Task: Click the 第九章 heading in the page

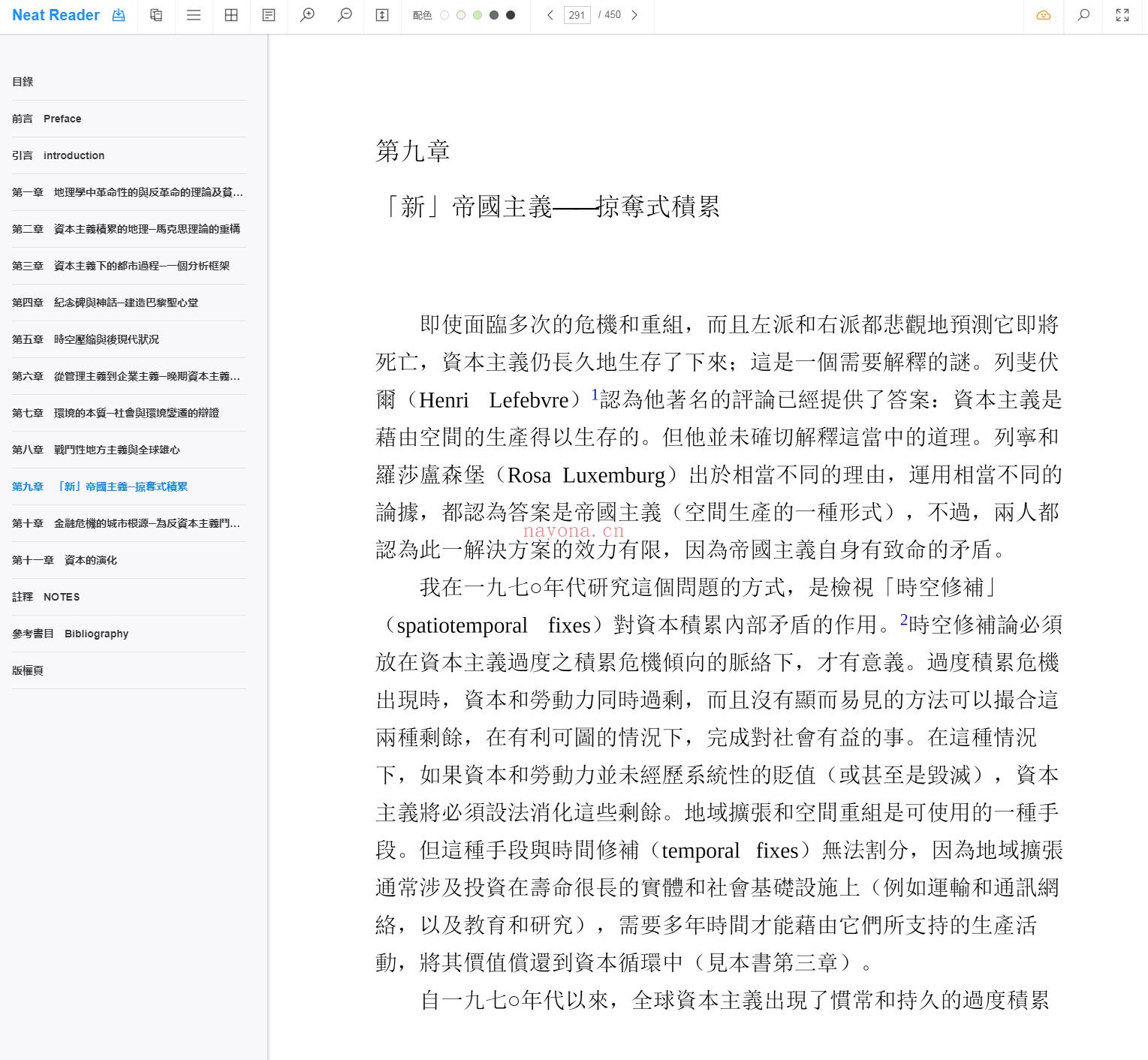Action: tap(412, 152)
